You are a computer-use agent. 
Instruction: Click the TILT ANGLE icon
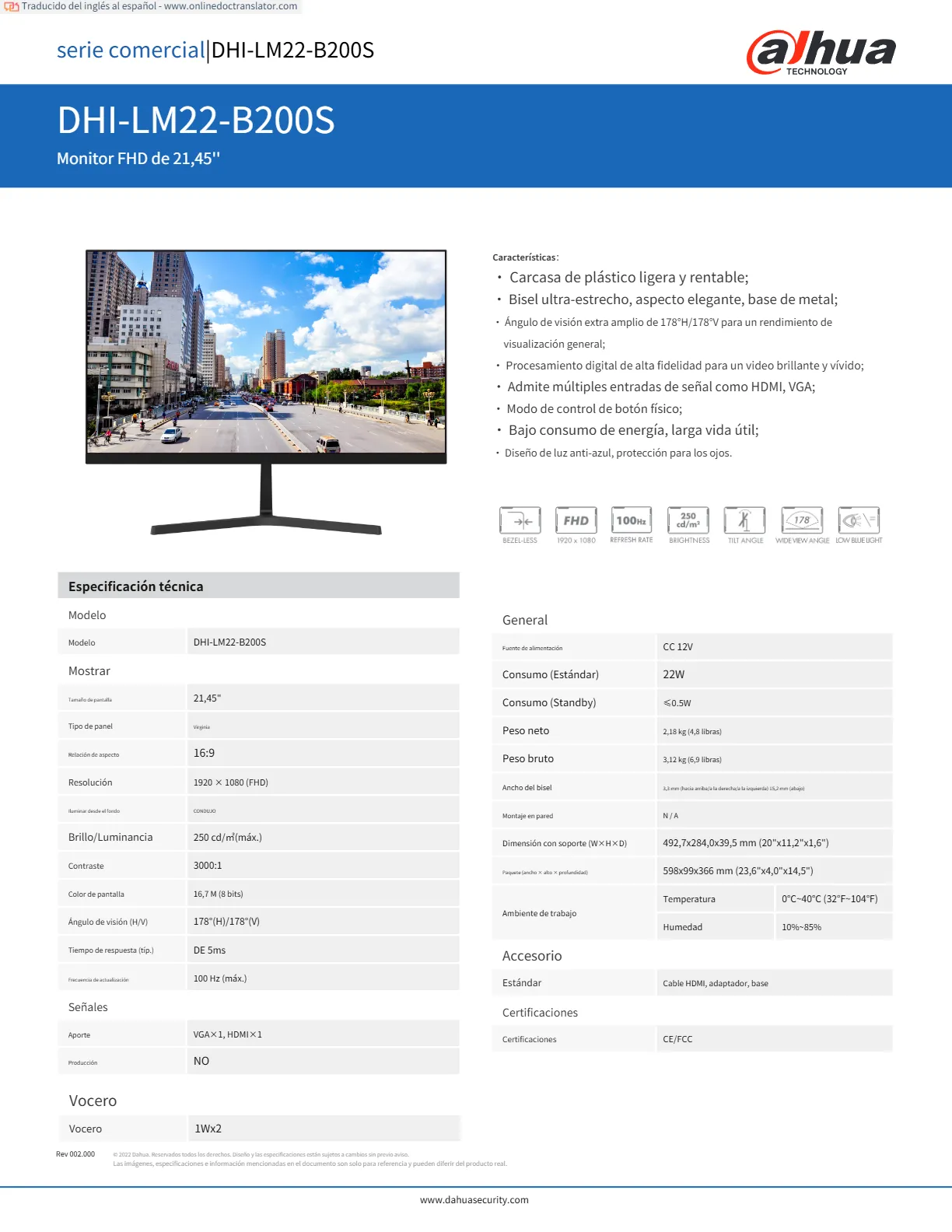(745, 525)
